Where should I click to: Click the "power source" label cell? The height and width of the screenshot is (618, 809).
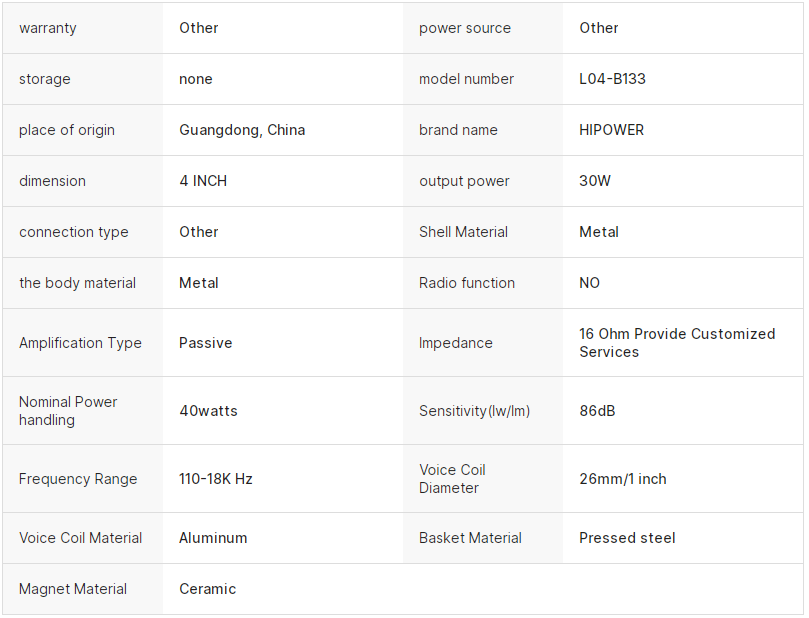(465, 28)
